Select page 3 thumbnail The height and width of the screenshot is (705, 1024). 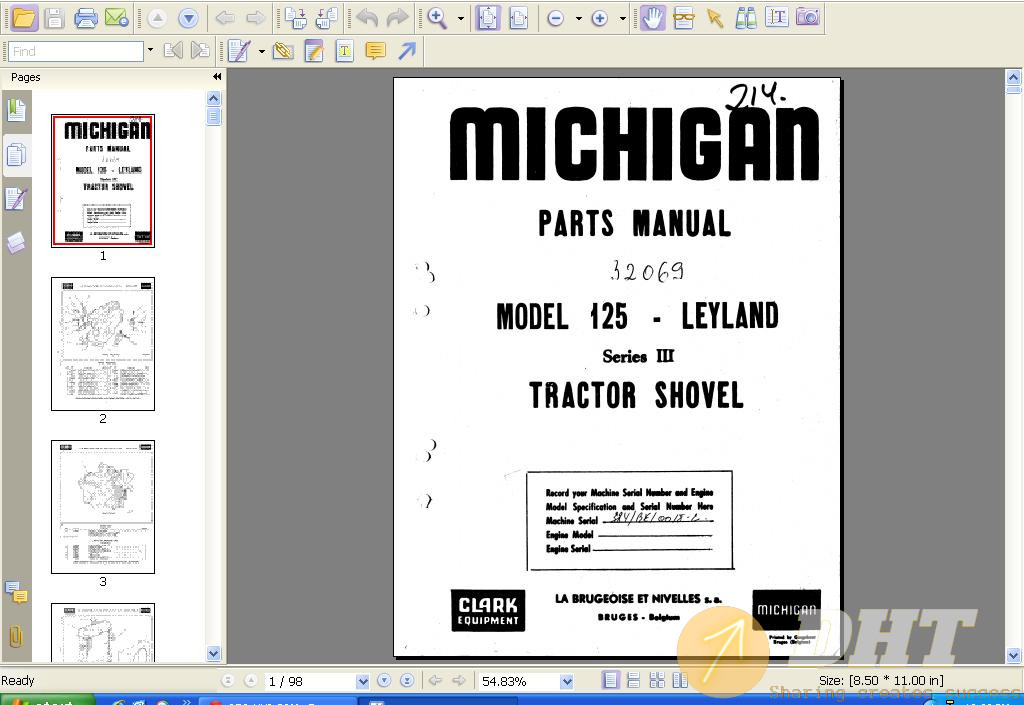(103, 507)
